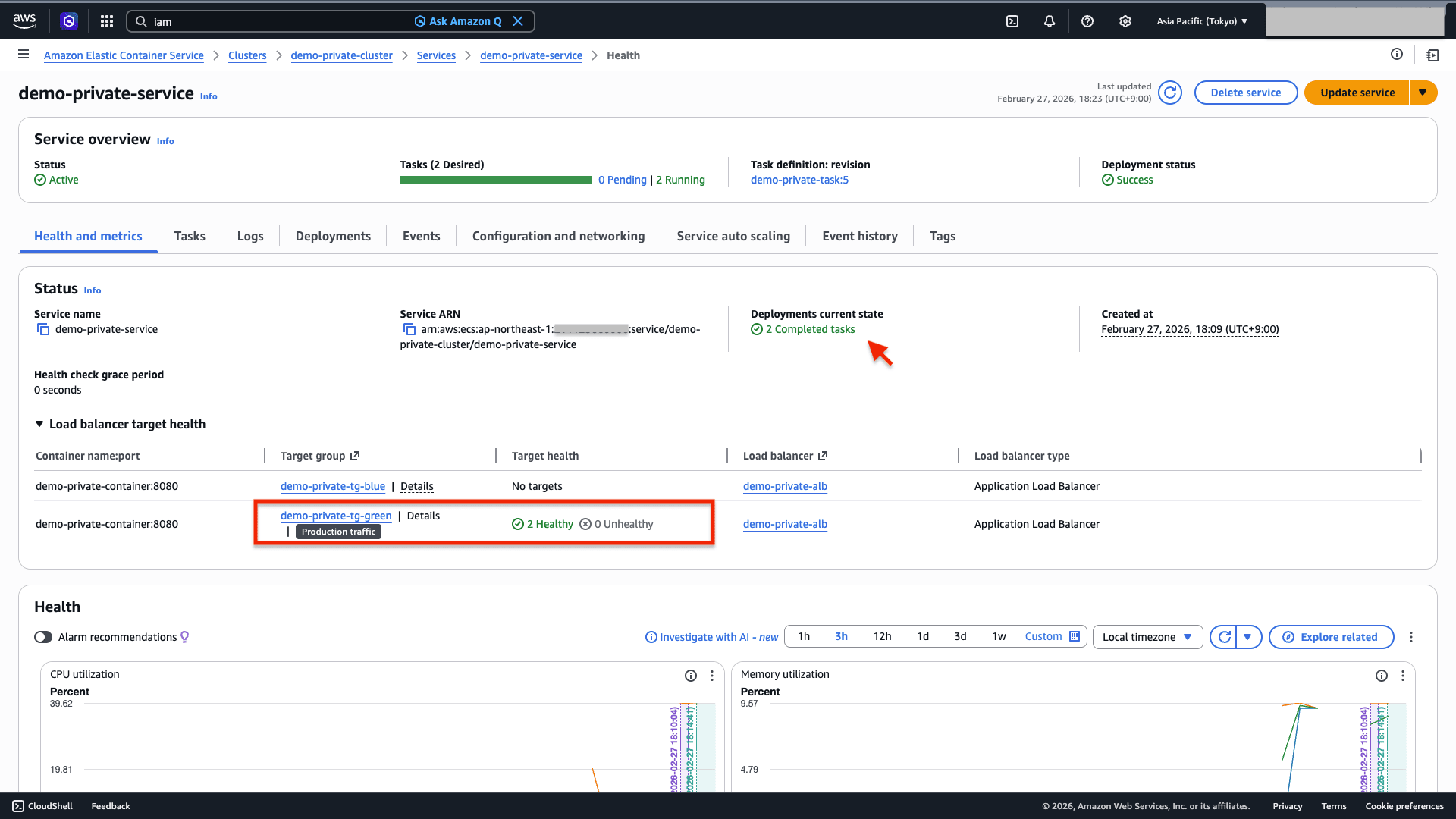Toggle Alarm recommendations switch
The width and height of the screenshot is (1456, 819).
(x=43, y=637)
